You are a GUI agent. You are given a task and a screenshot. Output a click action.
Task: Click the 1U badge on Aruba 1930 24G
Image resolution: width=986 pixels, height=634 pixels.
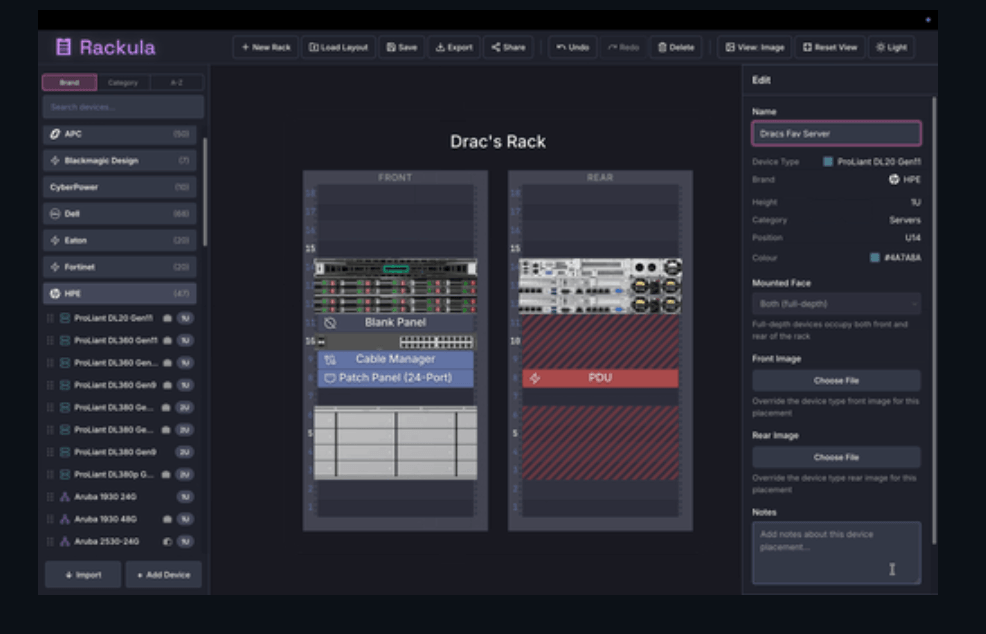coord(185,497)
